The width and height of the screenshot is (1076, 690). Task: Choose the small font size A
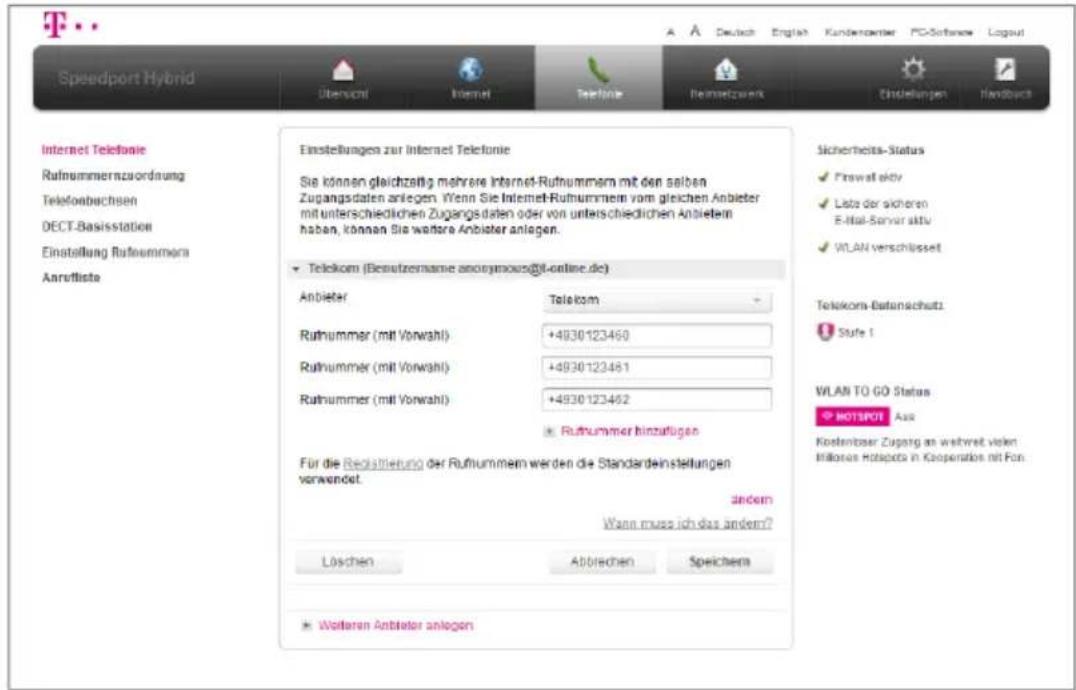(670, 32)
